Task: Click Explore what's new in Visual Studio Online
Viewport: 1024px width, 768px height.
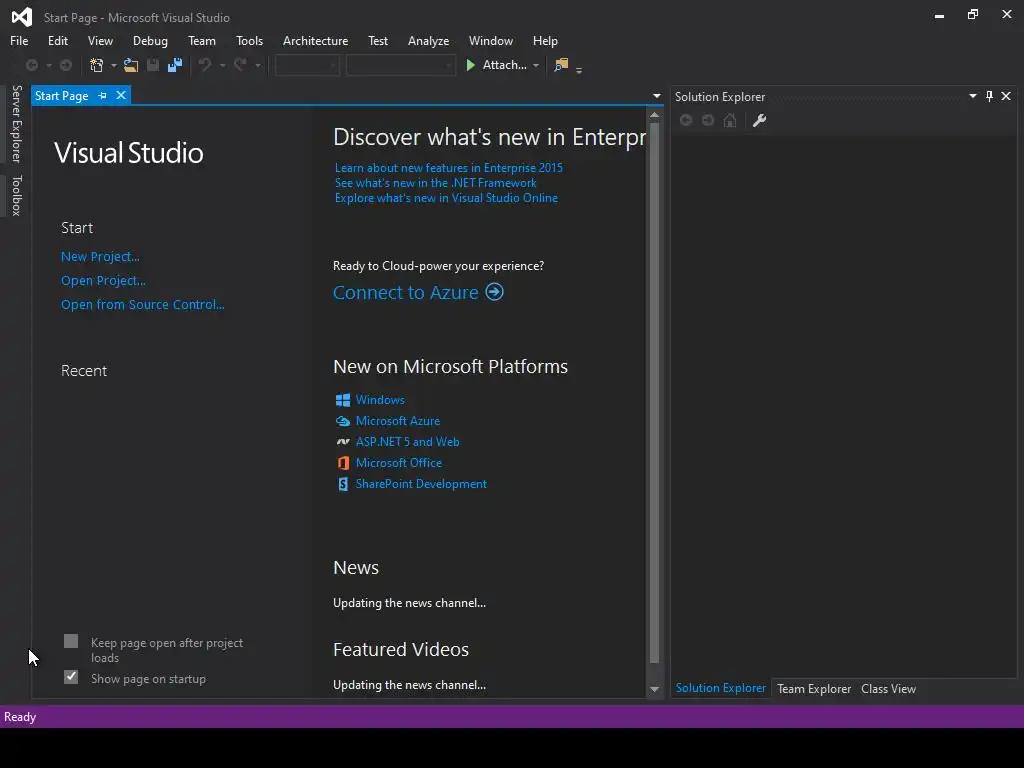Action: [446, 198]
